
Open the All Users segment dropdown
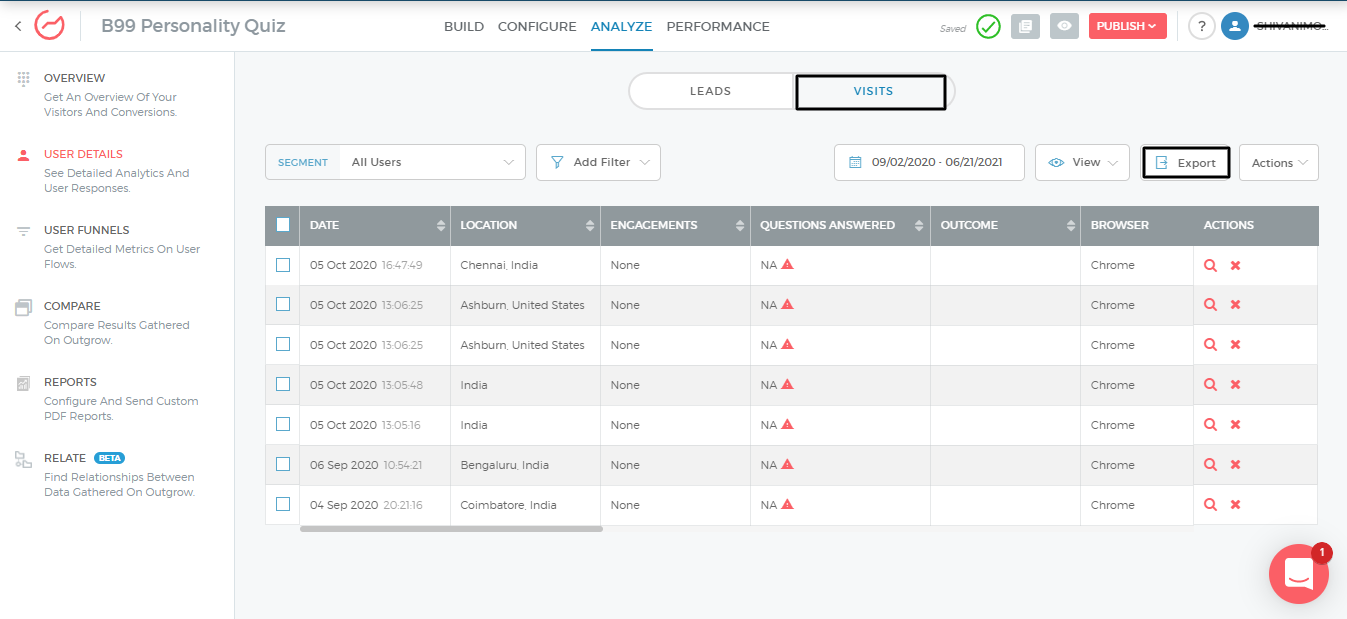432,162
